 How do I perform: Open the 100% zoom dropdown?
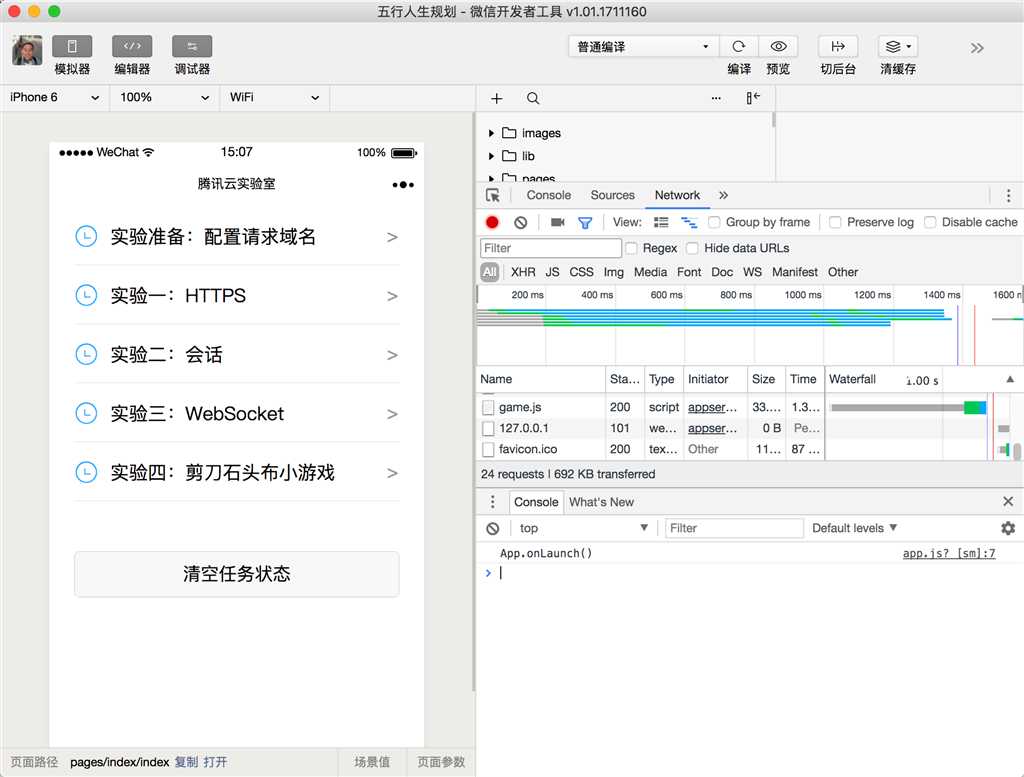(165, 97)
